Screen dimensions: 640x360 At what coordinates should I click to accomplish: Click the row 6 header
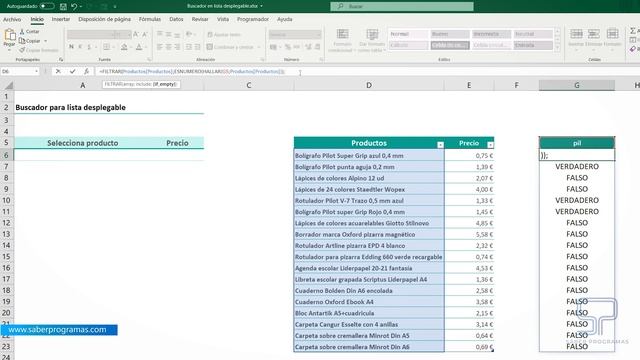(7, 155)
